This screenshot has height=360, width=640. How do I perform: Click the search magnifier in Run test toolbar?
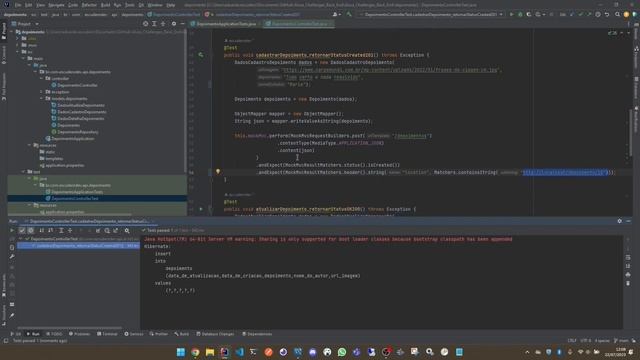127,231
